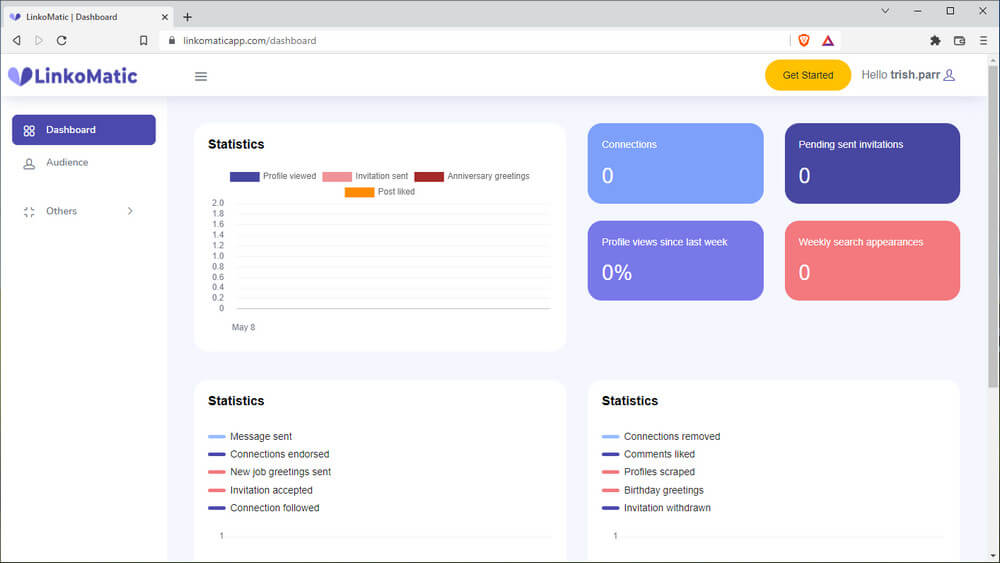This screenshot has width=1000, height=563.
Task: Click the Connections card
Action: click(675, 164)
